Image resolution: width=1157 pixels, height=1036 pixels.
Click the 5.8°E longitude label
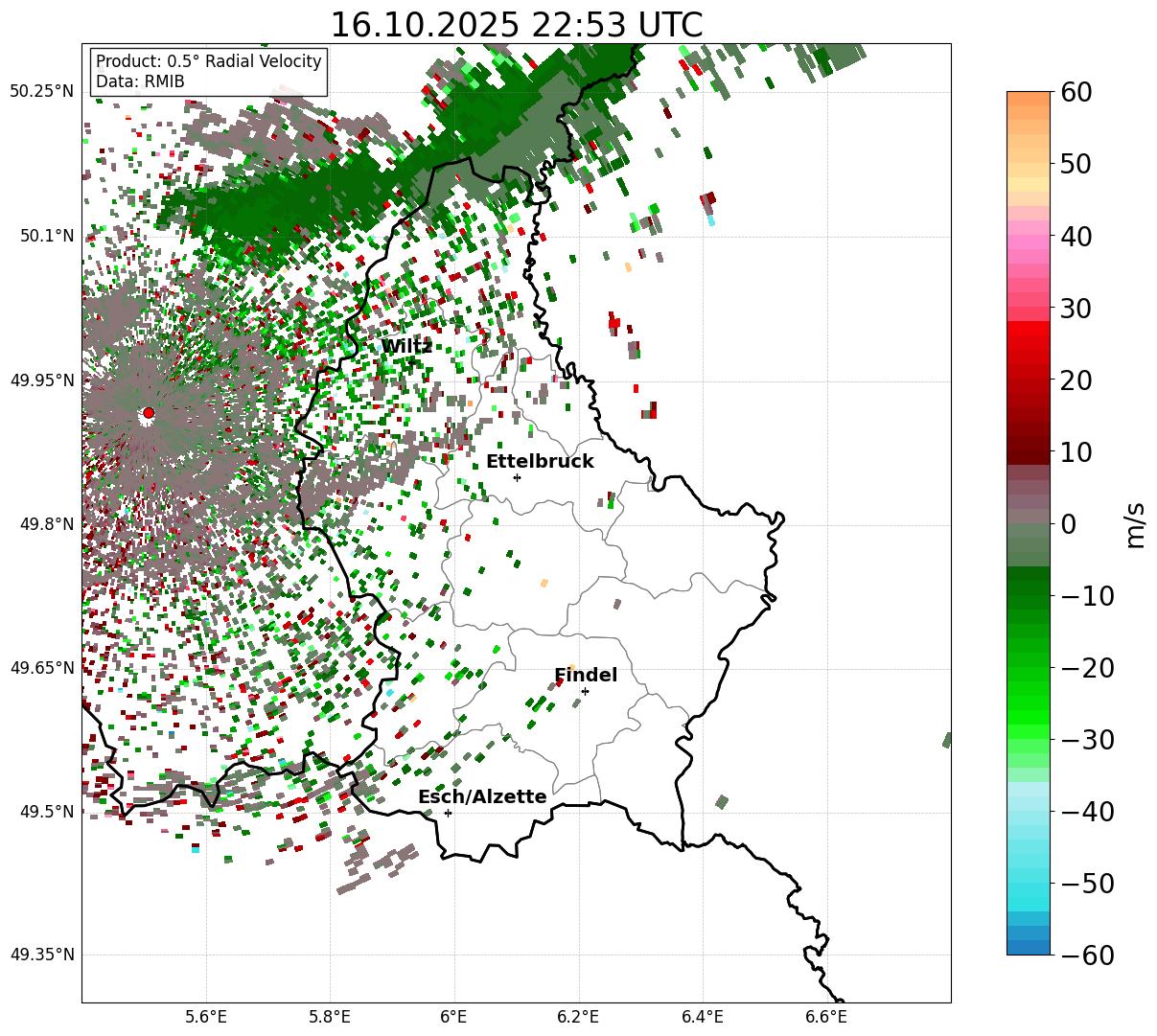(331, 1017)
